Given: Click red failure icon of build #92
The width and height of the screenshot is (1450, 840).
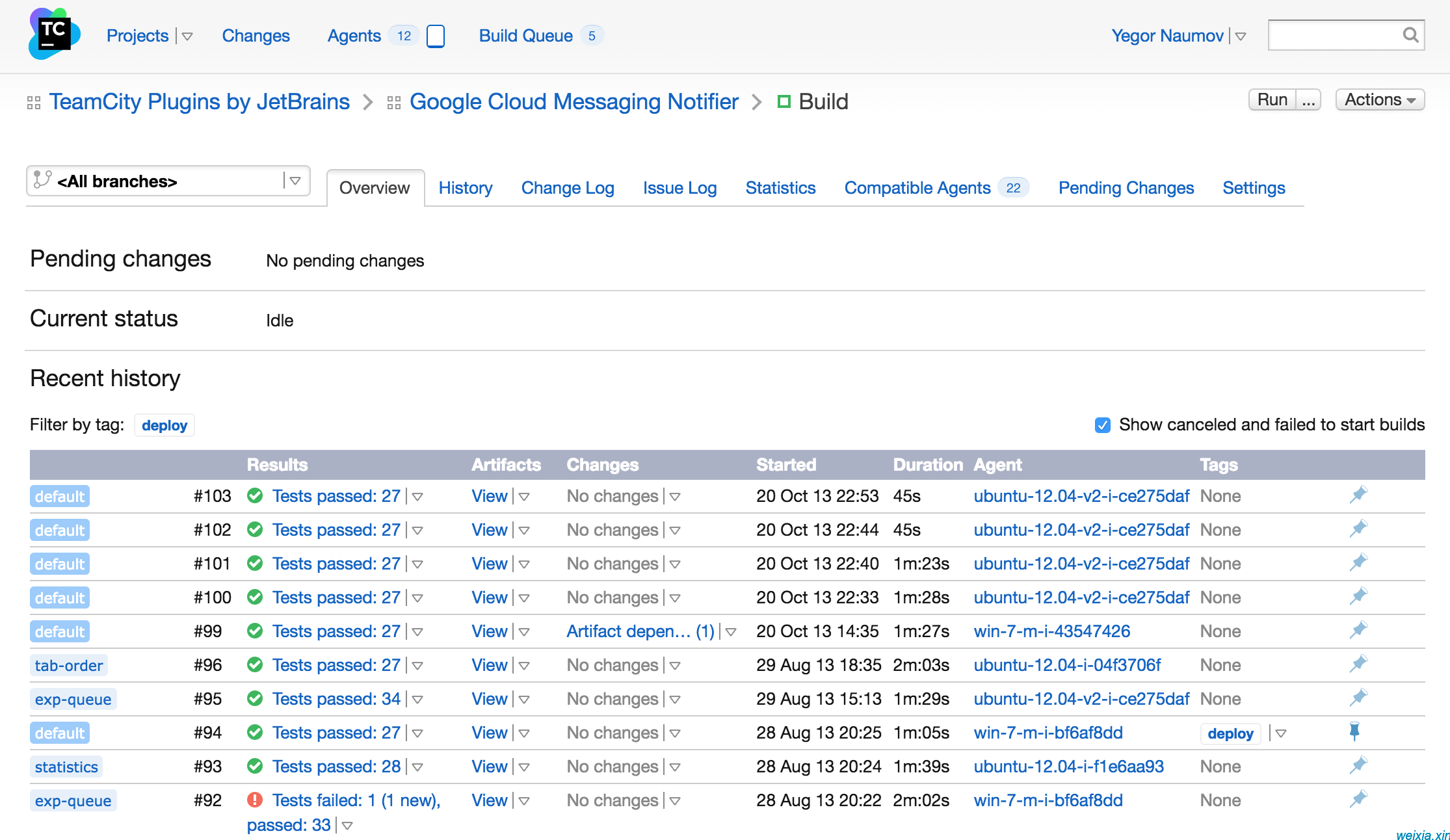Looking at the screenshot, I should click(x=255, y=800).
